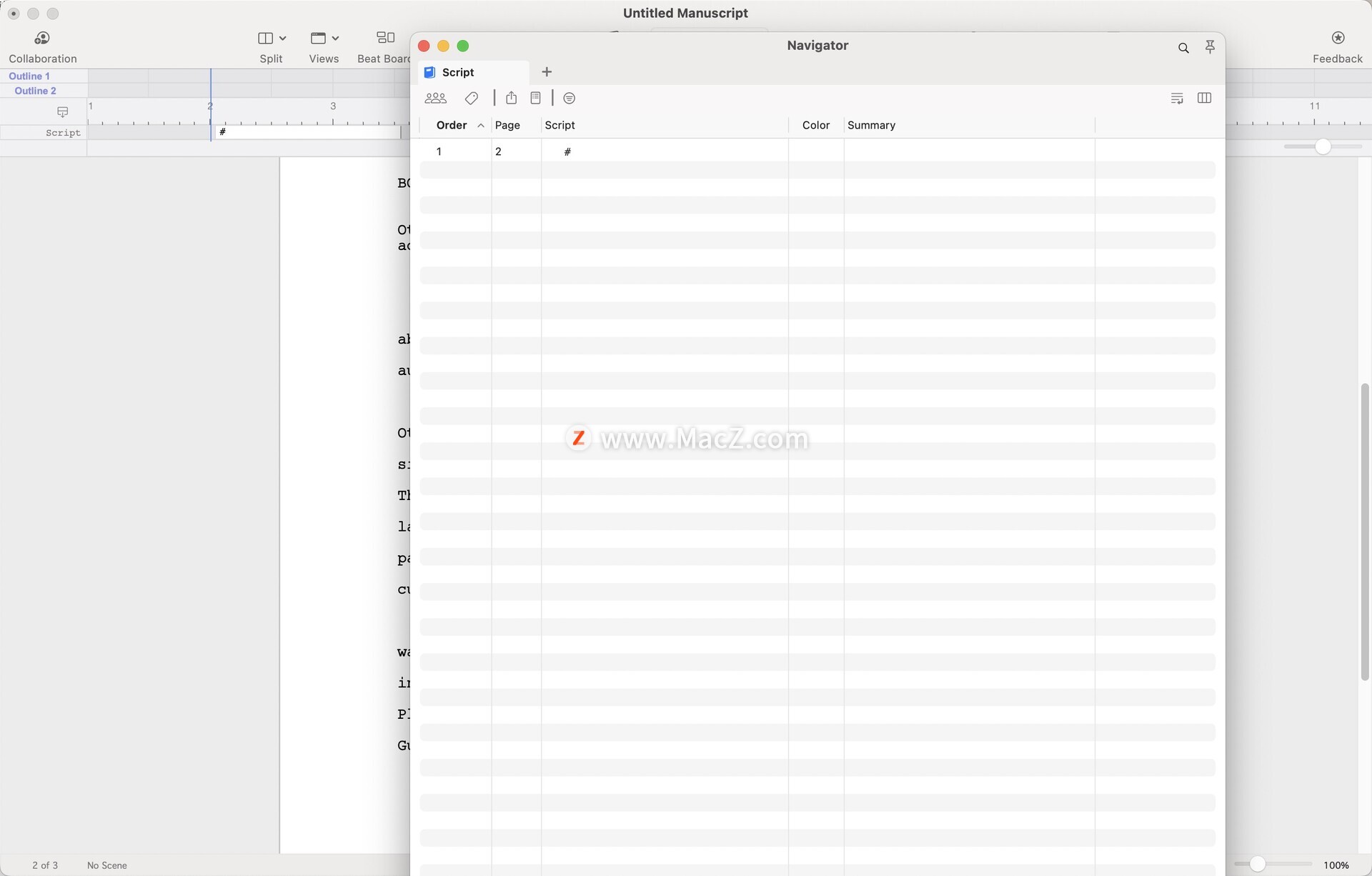Select the Outline 2 lane label
Viewport: 1372px width, 876px height.
(35, 91)
